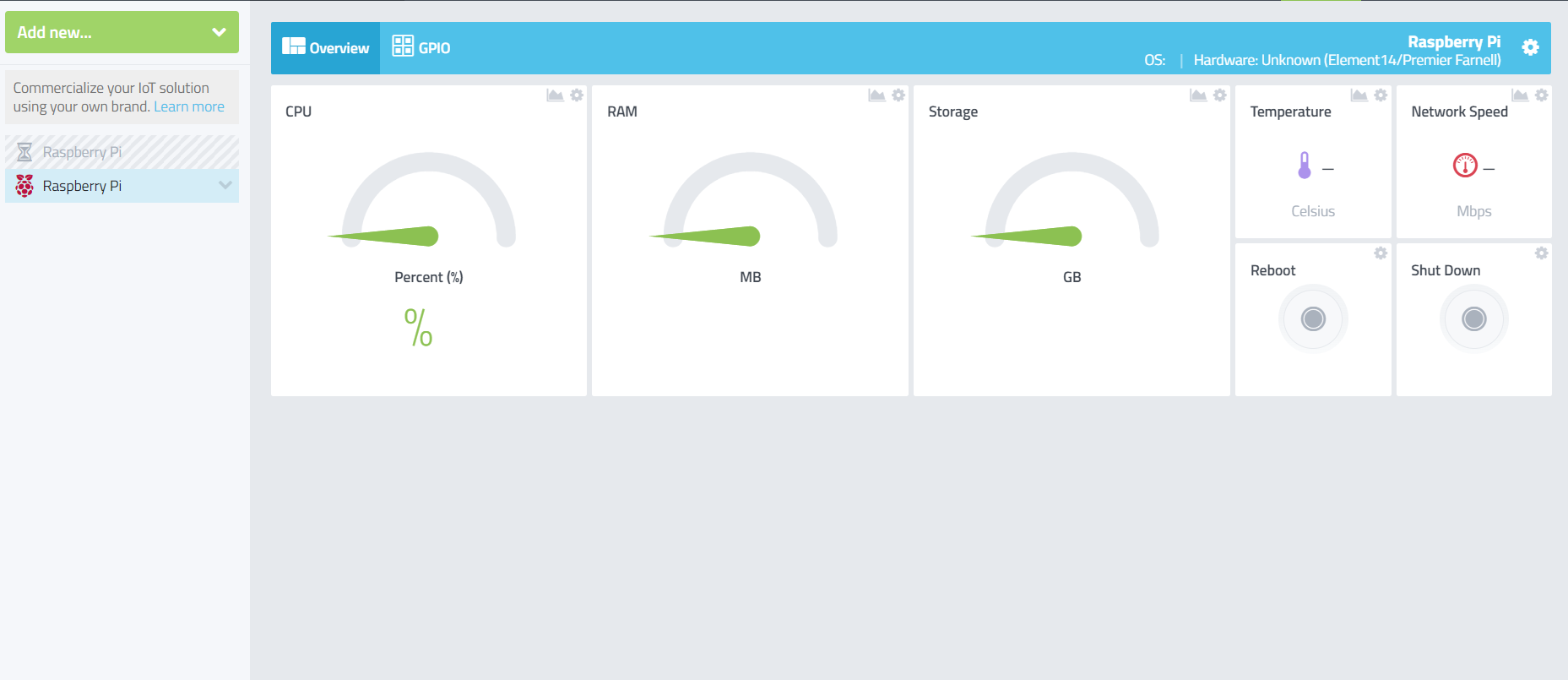This screenshot has width=1568, height=680.
Task: Trigger the Reboot round button
Action: coord(1313,318)
